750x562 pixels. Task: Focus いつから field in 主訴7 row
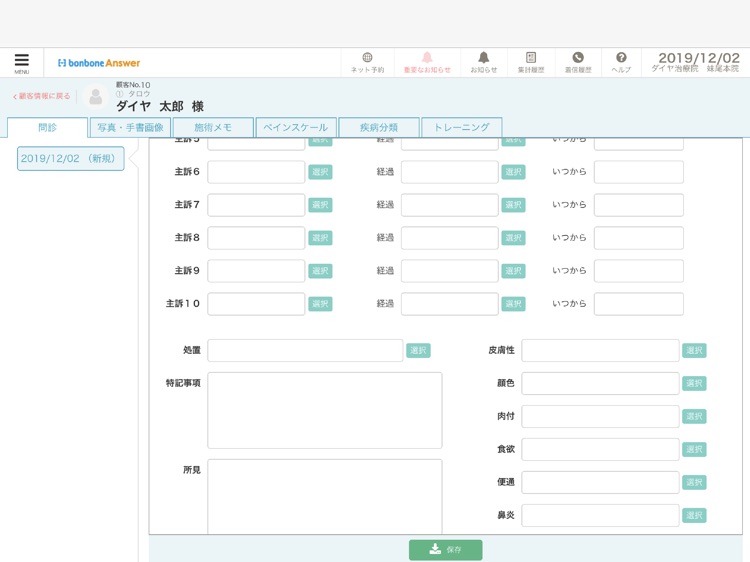(x=639, y=205)
